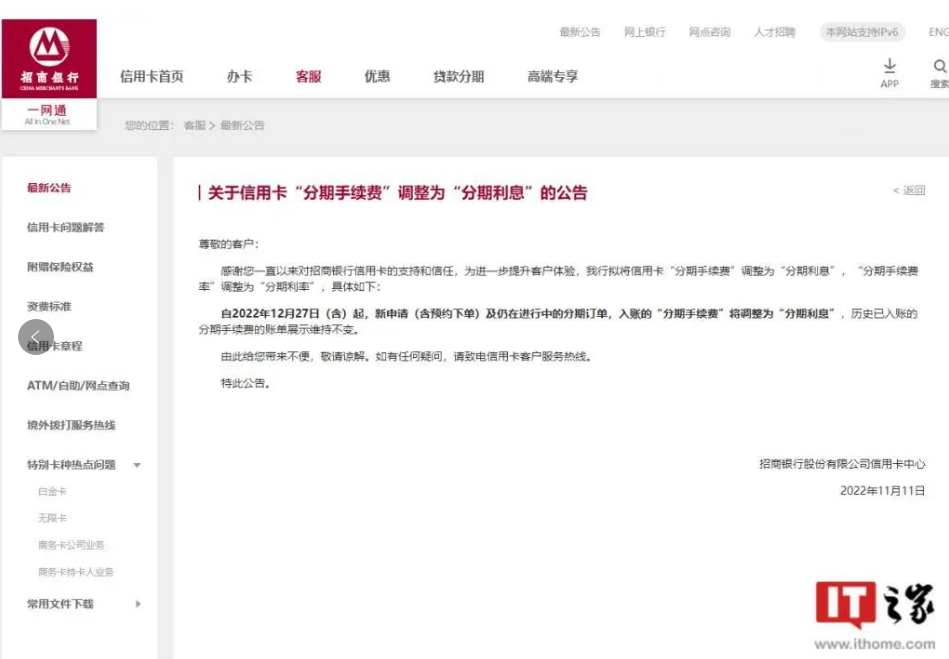The height and width of the screenshot is (659, 949).
Task: Expand 特别卡种热点问题 section arrow
Action: pos(137,465)
